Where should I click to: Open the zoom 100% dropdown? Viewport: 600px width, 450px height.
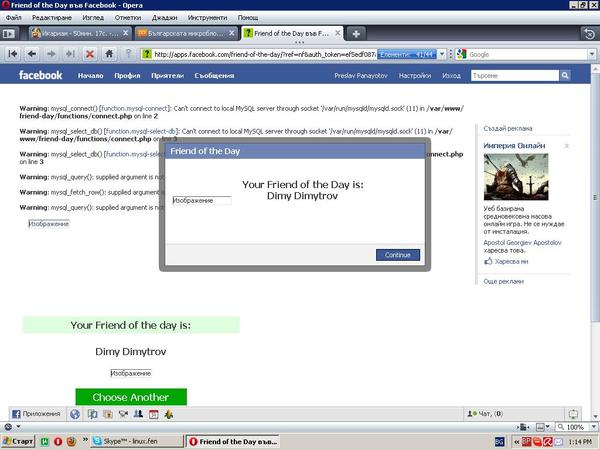point(594,427)
